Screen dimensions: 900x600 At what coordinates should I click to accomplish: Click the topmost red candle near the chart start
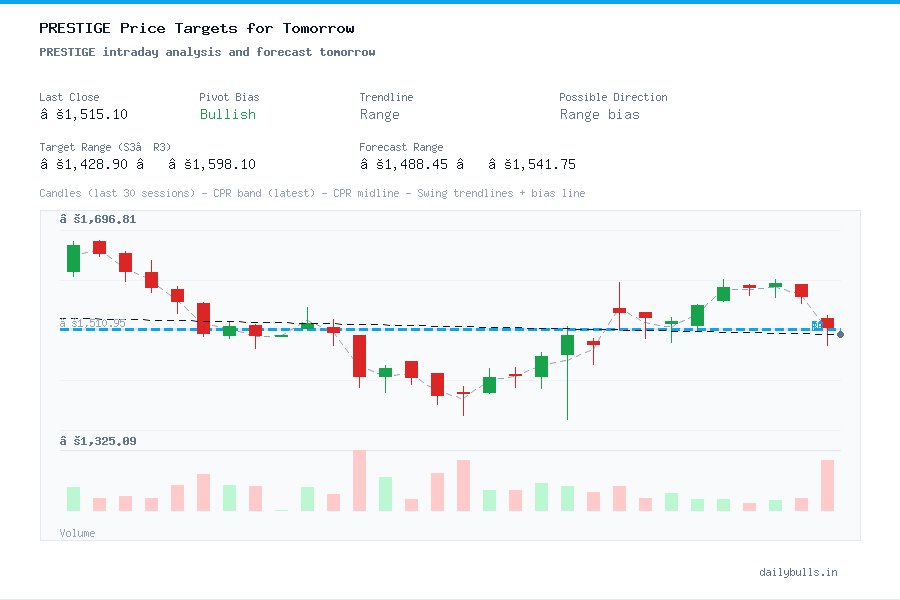click(98, 247)
